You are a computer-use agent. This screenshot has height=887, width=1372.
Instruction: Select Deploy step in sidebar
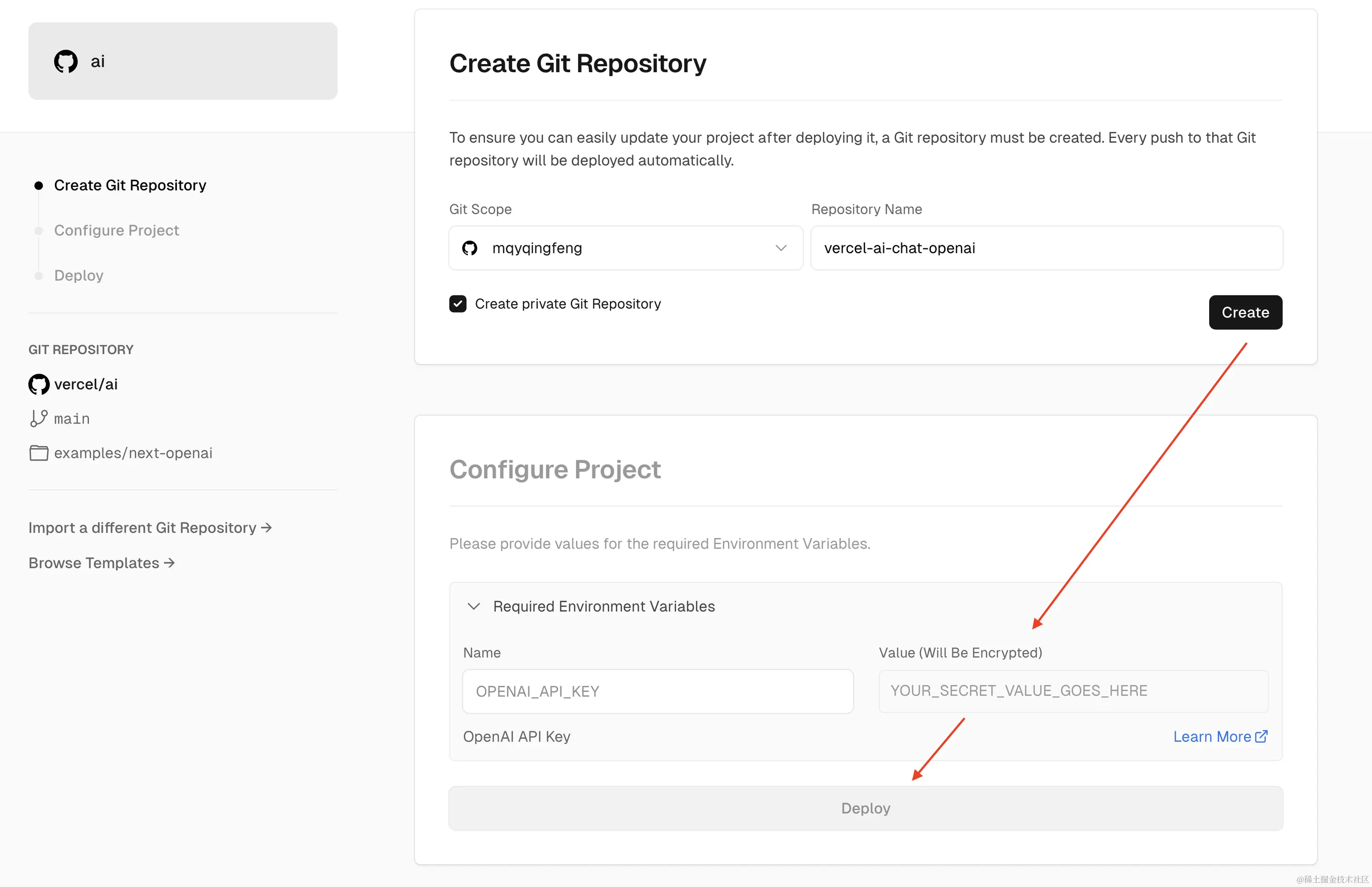click(x=79, y=276)
